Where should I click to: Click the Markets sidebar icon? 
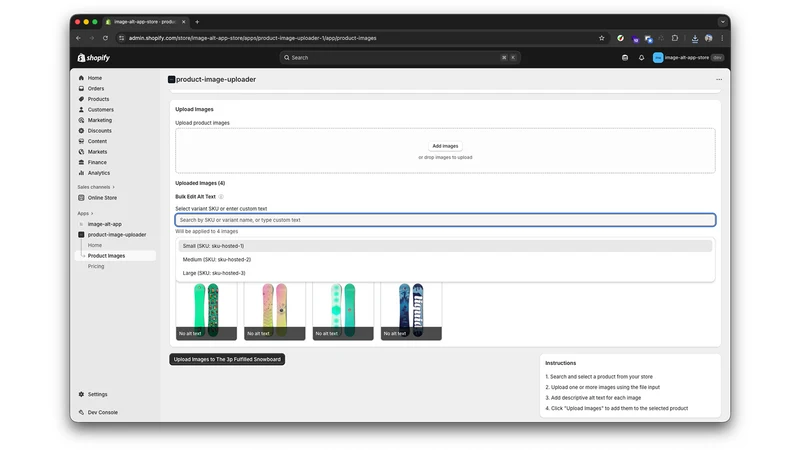81,152
